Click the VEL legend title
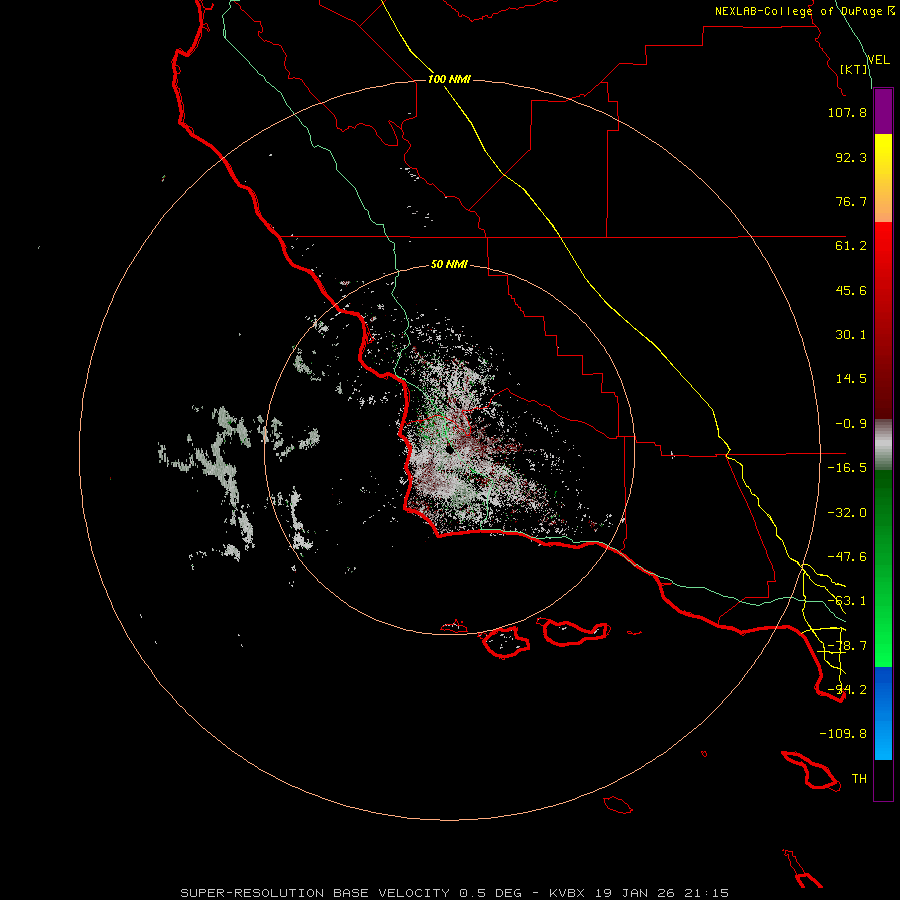Viewport: 900px width, 900px height. point(878,60)
